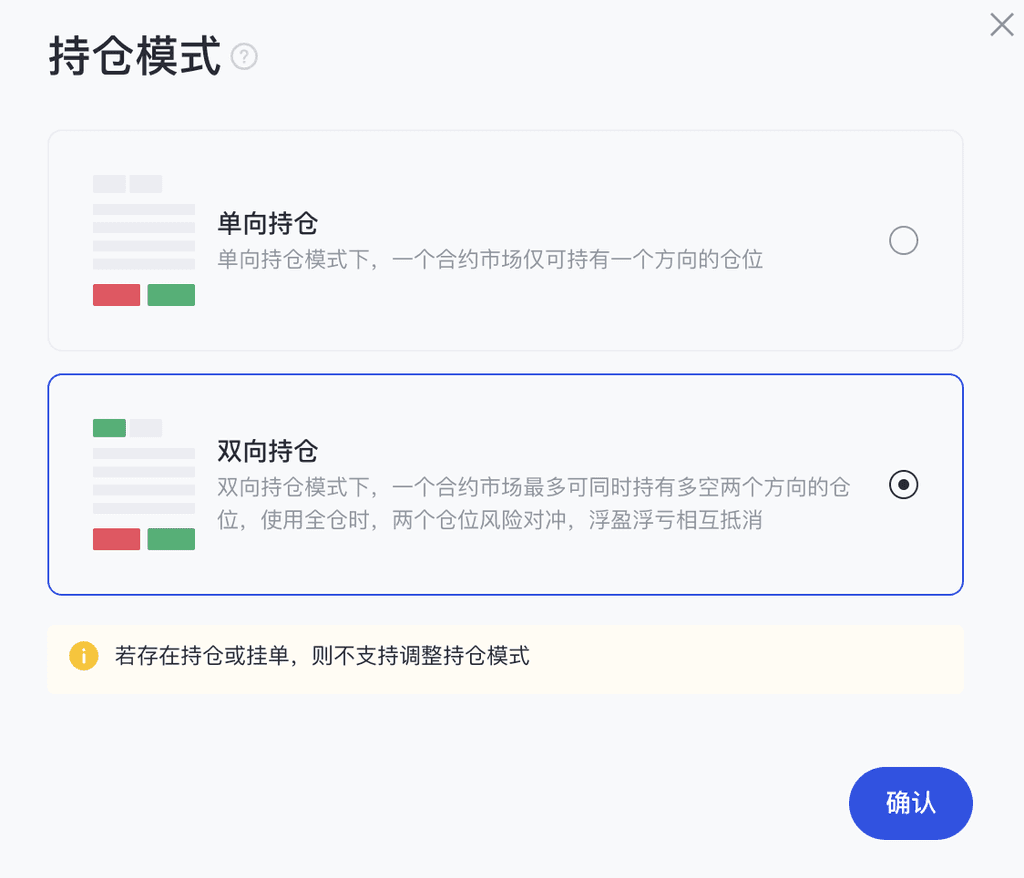This screenshot has width=1024, height=878.
Task: Click the yellow info icon in the notice
Action: tap(83, 656)
